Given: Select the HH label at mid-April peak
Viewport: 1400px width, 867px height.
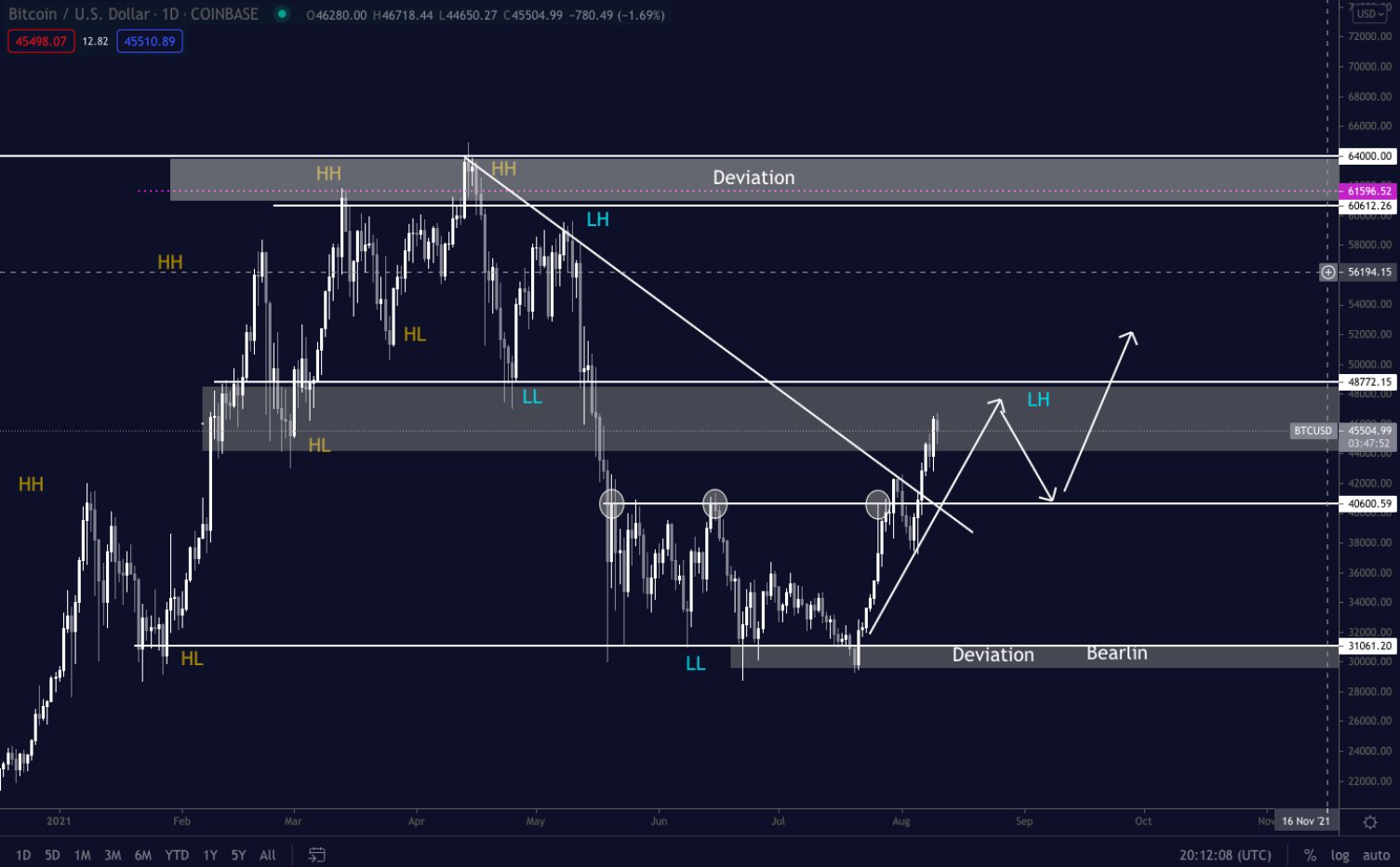Looking at the screenshot, I should pos(503,168).
